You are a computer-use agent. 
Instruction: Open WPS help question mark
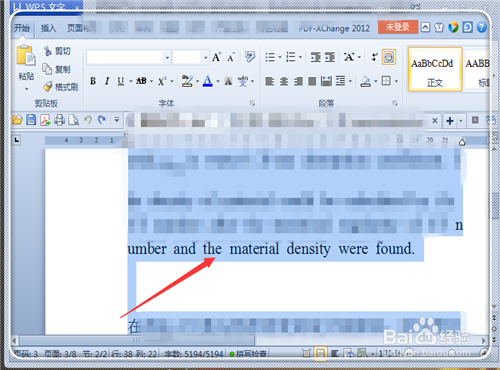click(481, 27)
